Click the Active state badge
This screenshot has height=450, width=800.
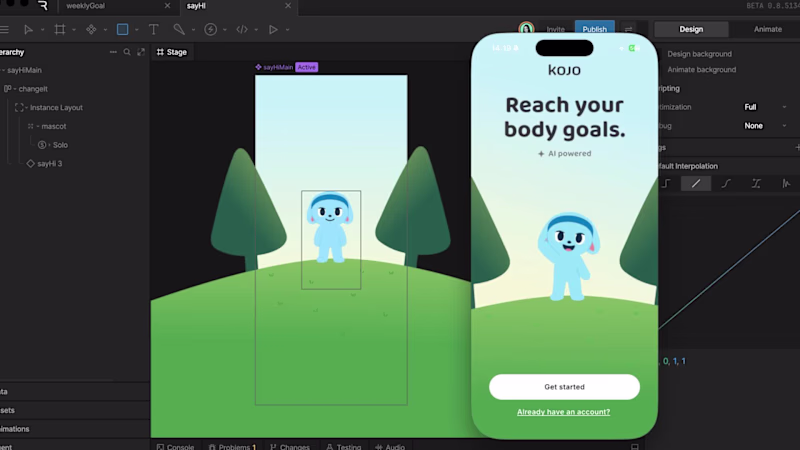click(x=307, y=67)
